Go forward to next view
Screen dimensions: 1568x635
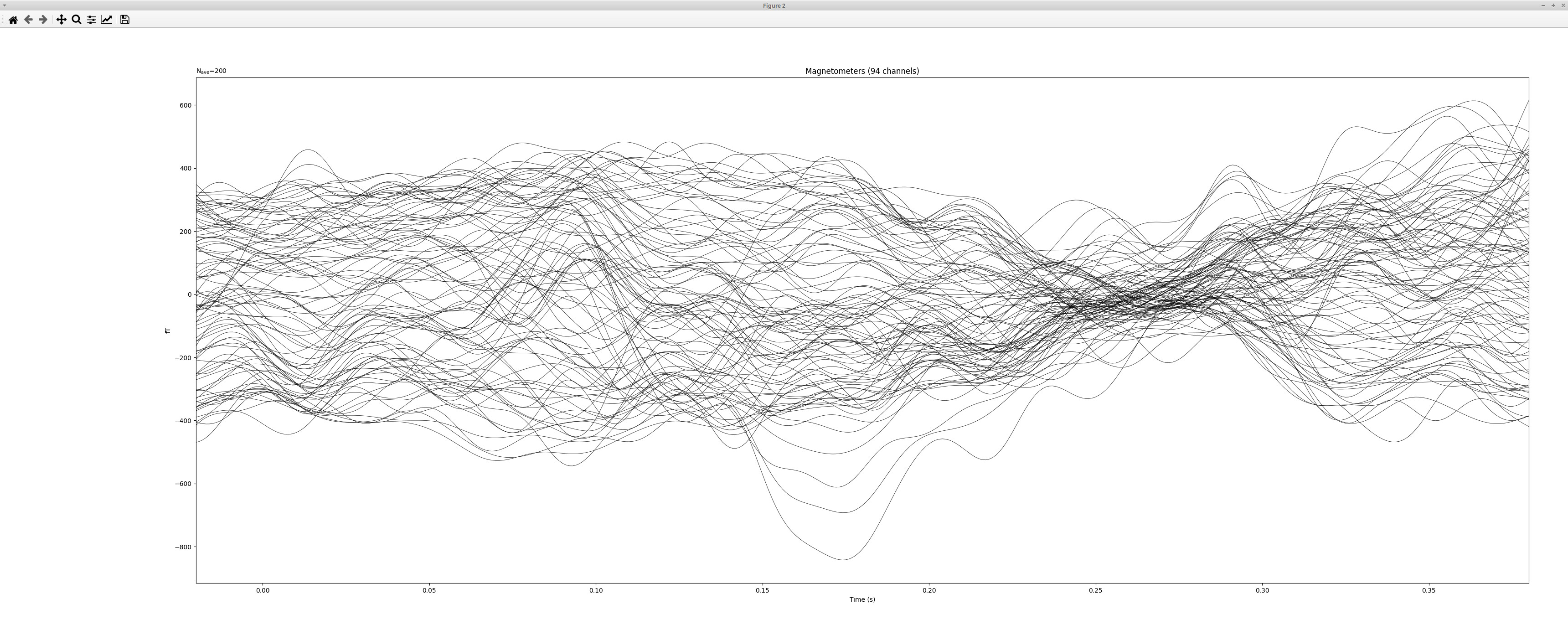tap(42, 20)
